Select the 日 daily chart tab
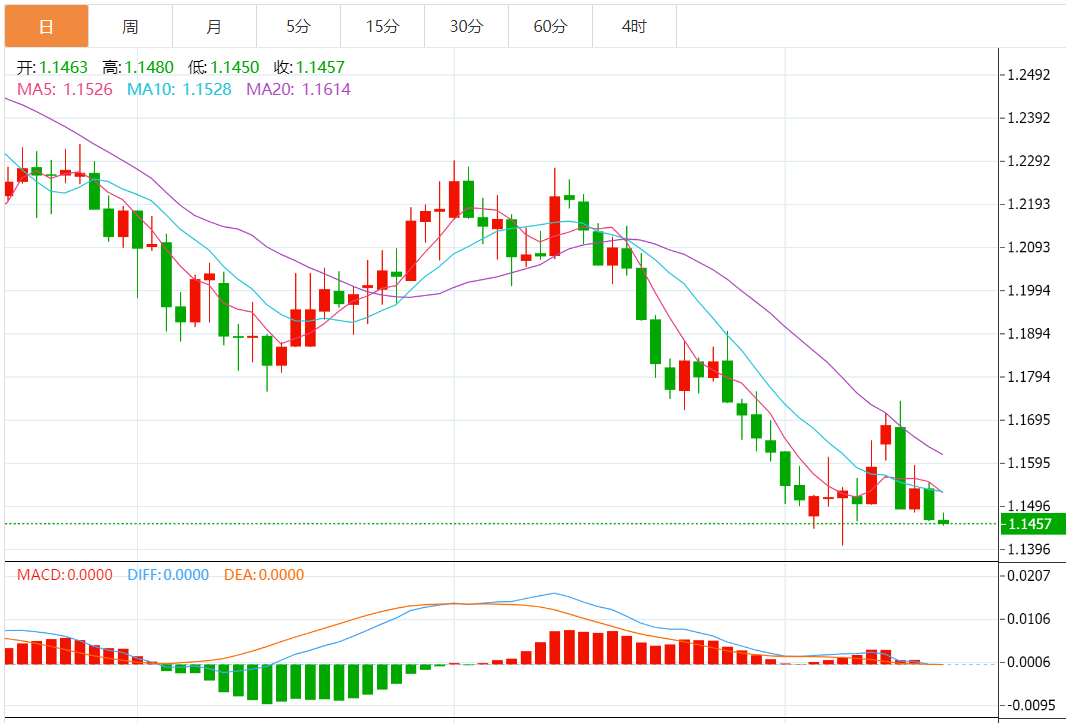1066x723 pixels. tap(46, 27)
